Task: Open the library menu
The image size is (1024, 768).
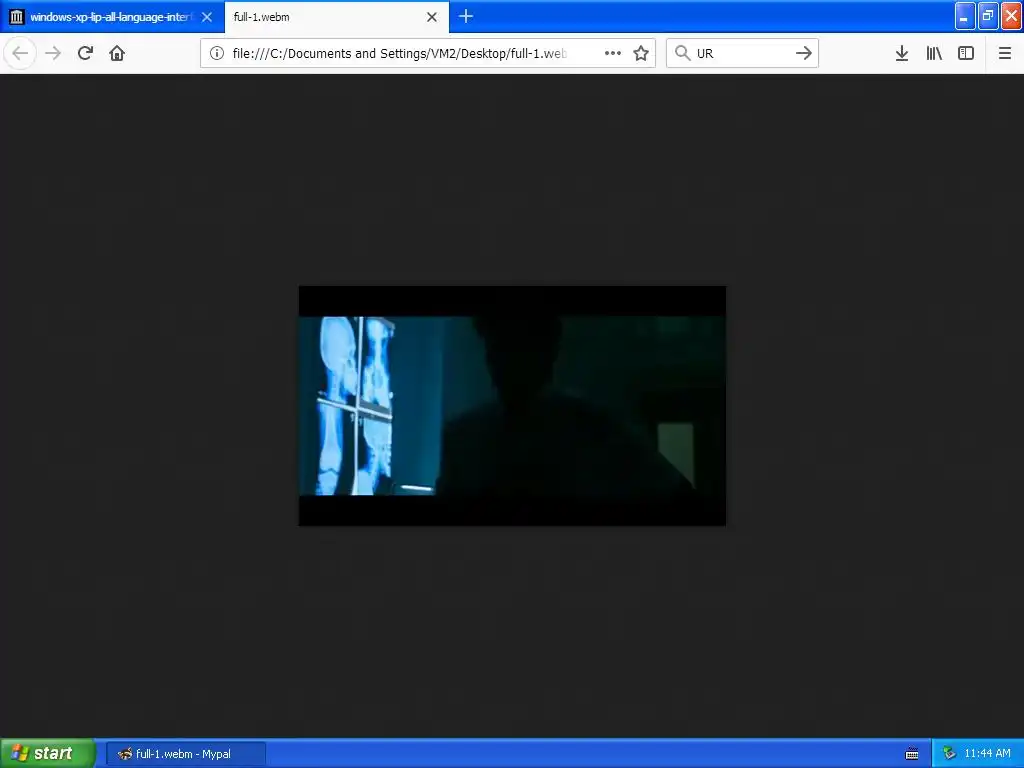Action: (x=934, y=53)
